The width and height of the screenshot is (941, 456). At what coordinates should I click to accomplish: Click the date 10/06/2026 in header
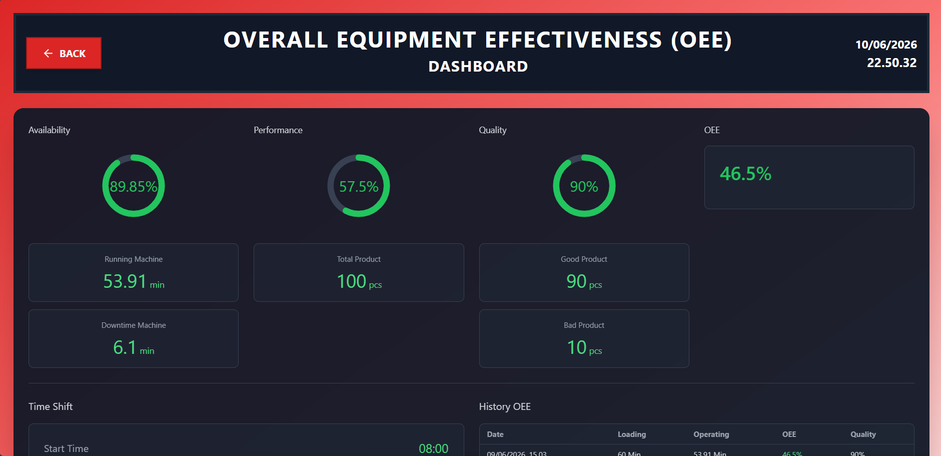pyautogui.click(x=886, y=44)
